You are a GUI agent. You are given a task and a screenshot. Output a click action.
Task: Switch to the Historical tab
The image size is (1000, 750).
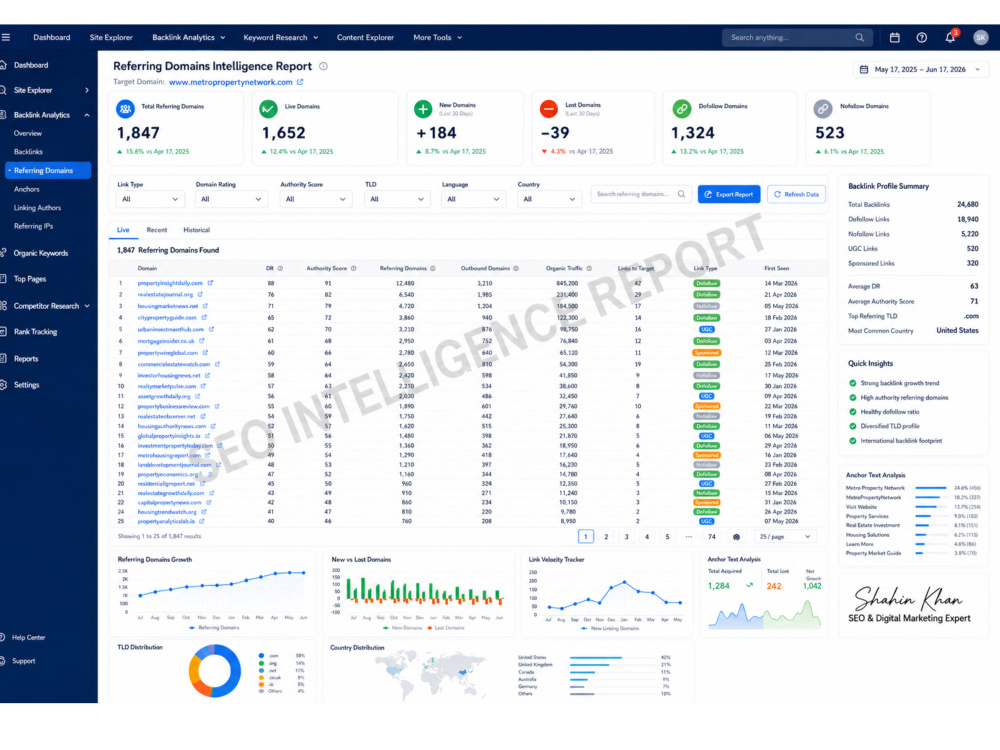(196, 230)
